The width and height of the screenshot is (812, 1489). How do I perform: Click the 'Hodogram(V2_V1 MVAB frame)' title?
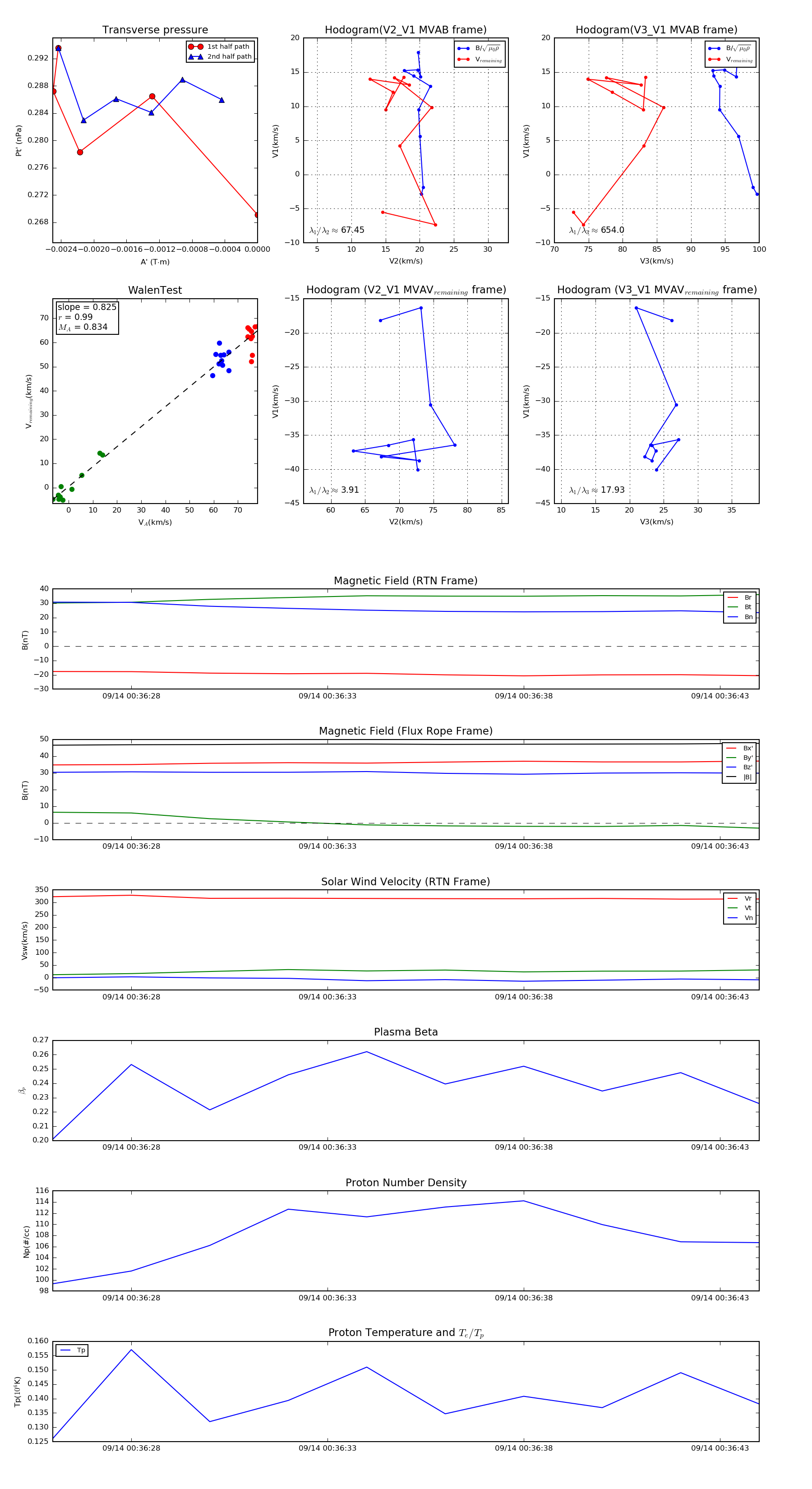(x=406, y=29)
